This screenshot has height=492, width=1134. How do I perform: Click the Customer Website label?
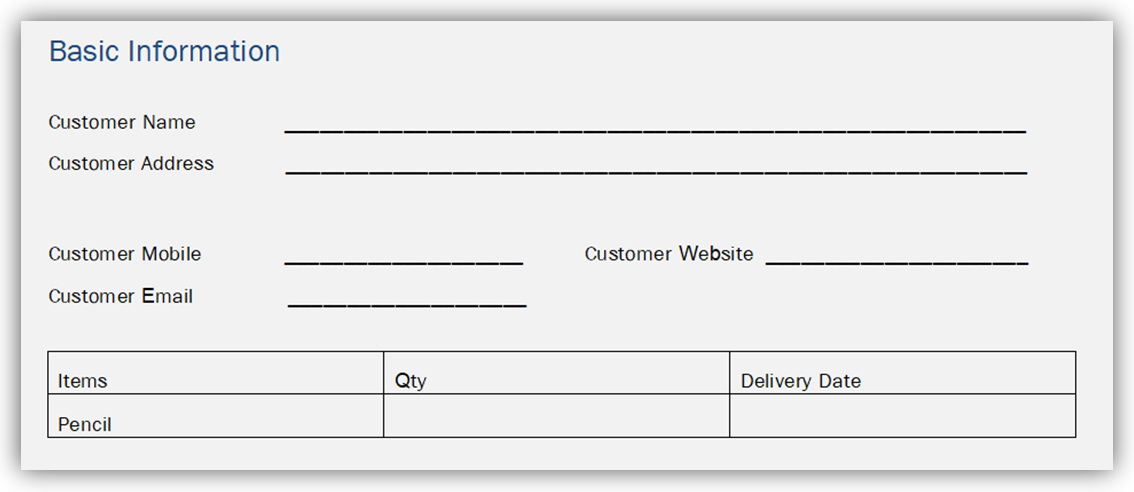(669, 254)
